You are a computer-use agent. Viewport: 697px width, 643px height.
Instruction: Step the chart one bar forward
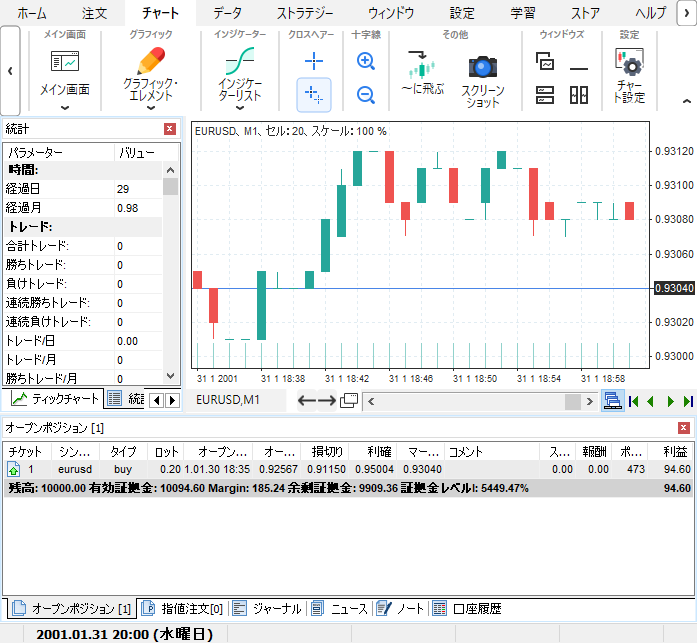670,401
